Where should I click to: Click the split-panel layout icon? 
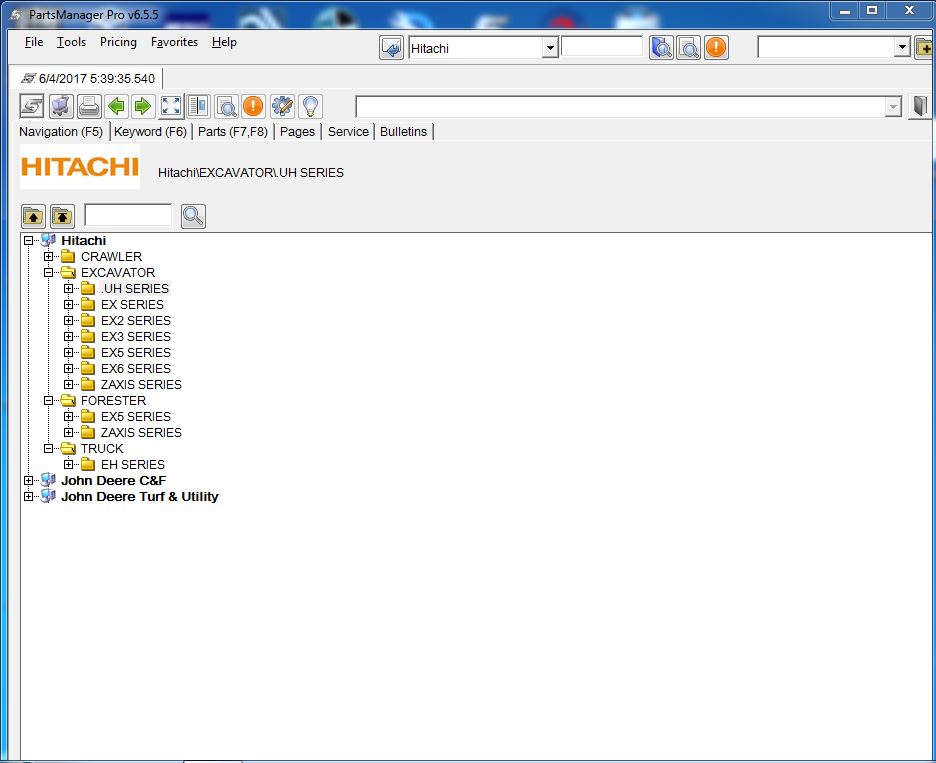pyautogui.click(x=198, y=106)
